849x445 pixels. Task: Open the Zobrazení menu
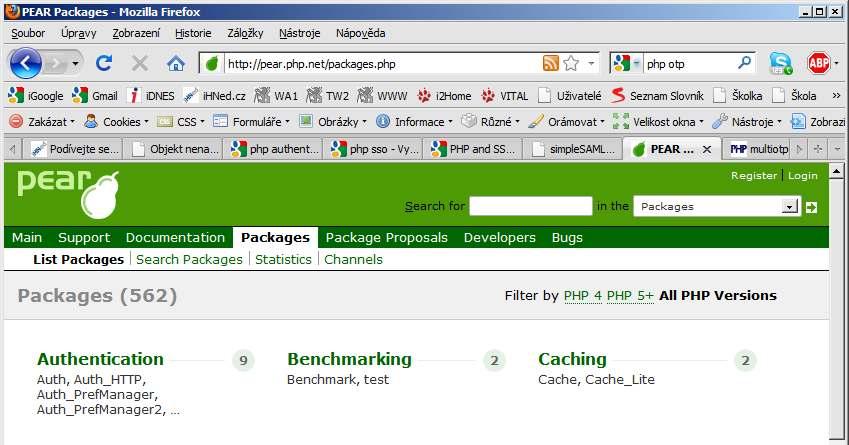136,33
